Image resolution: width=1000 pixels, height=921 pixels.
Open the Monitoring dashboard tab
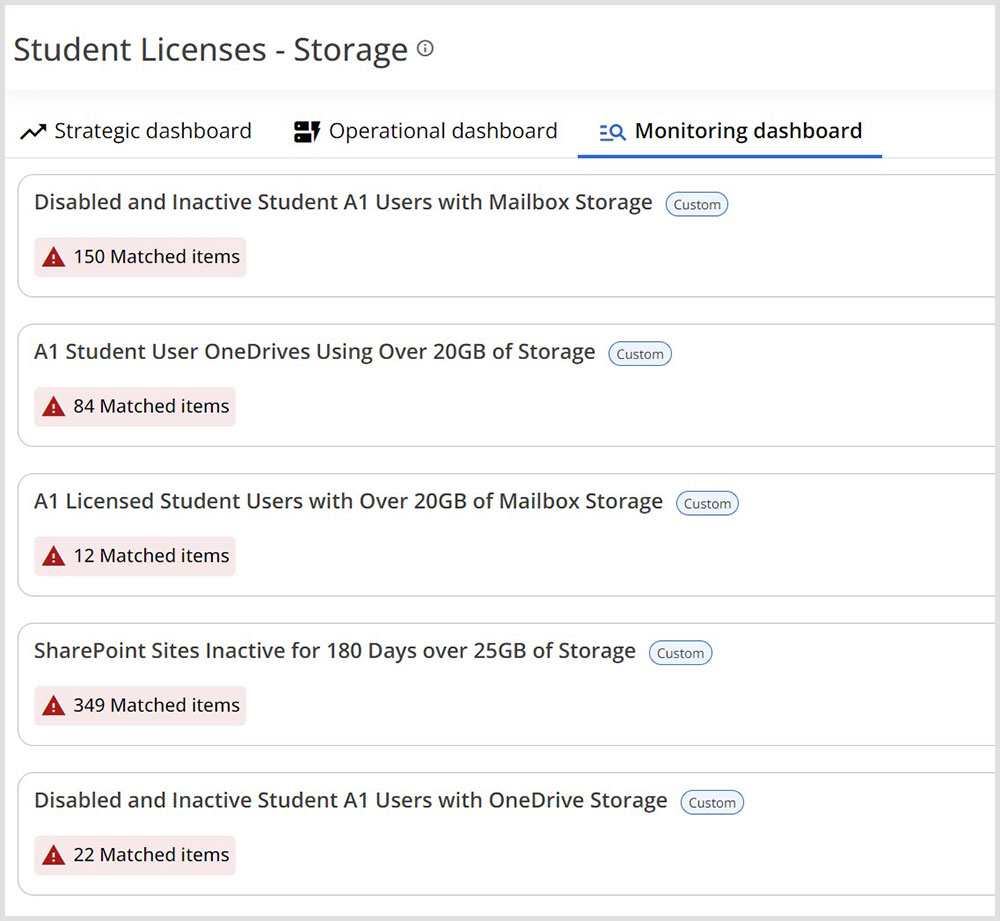[747, 131]
